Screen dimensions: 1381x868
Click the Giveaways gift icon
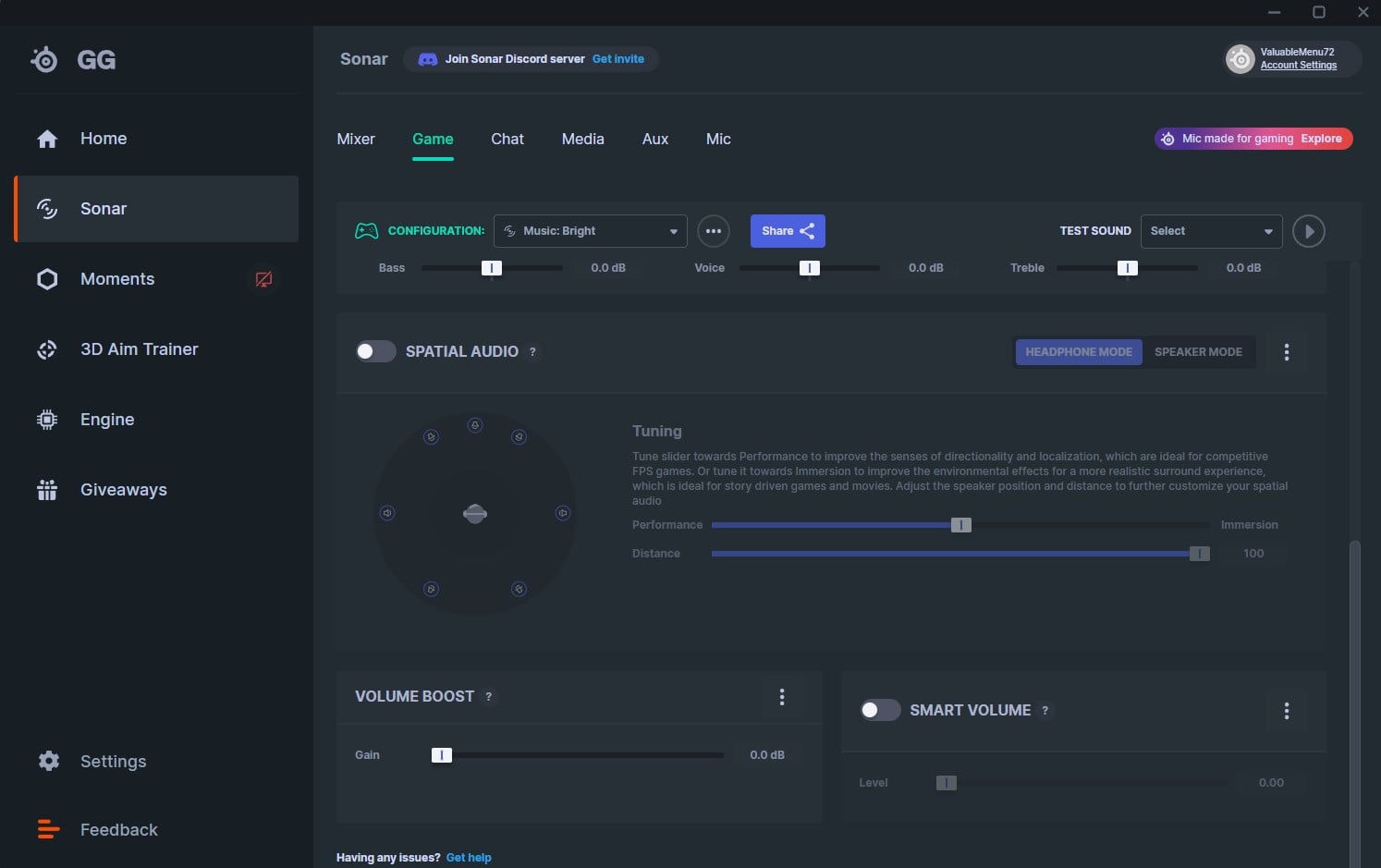click(47, 490)
